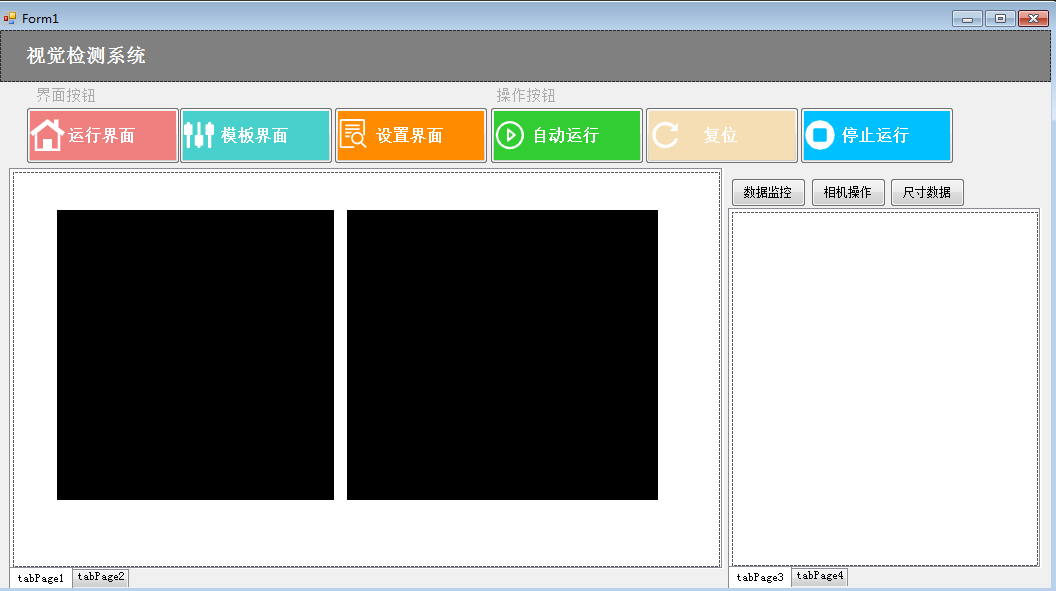1056x591 pixels.
Task: Click the left black camera image display
Action: 195,355
